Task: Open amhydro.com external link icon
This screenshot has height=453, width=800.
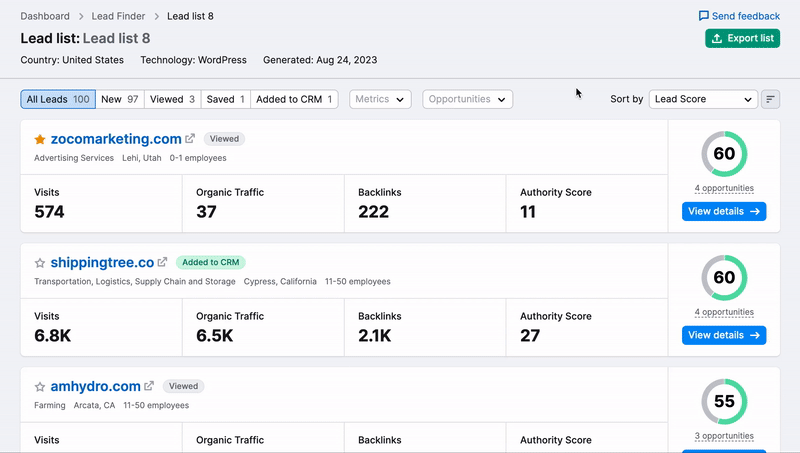Action: coord(149,386)
